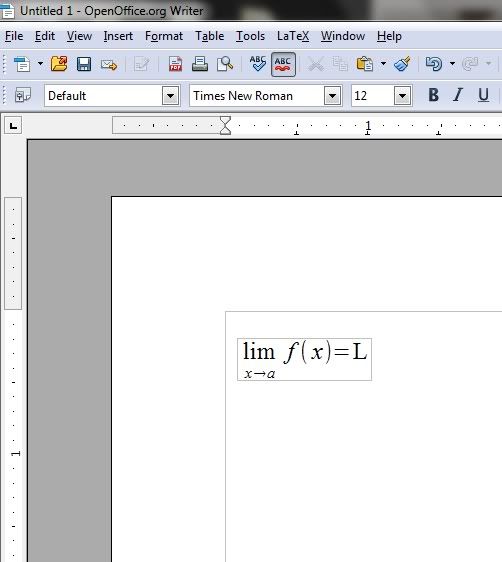Click the Writer document icon in title bar

[x=8, y=10]
